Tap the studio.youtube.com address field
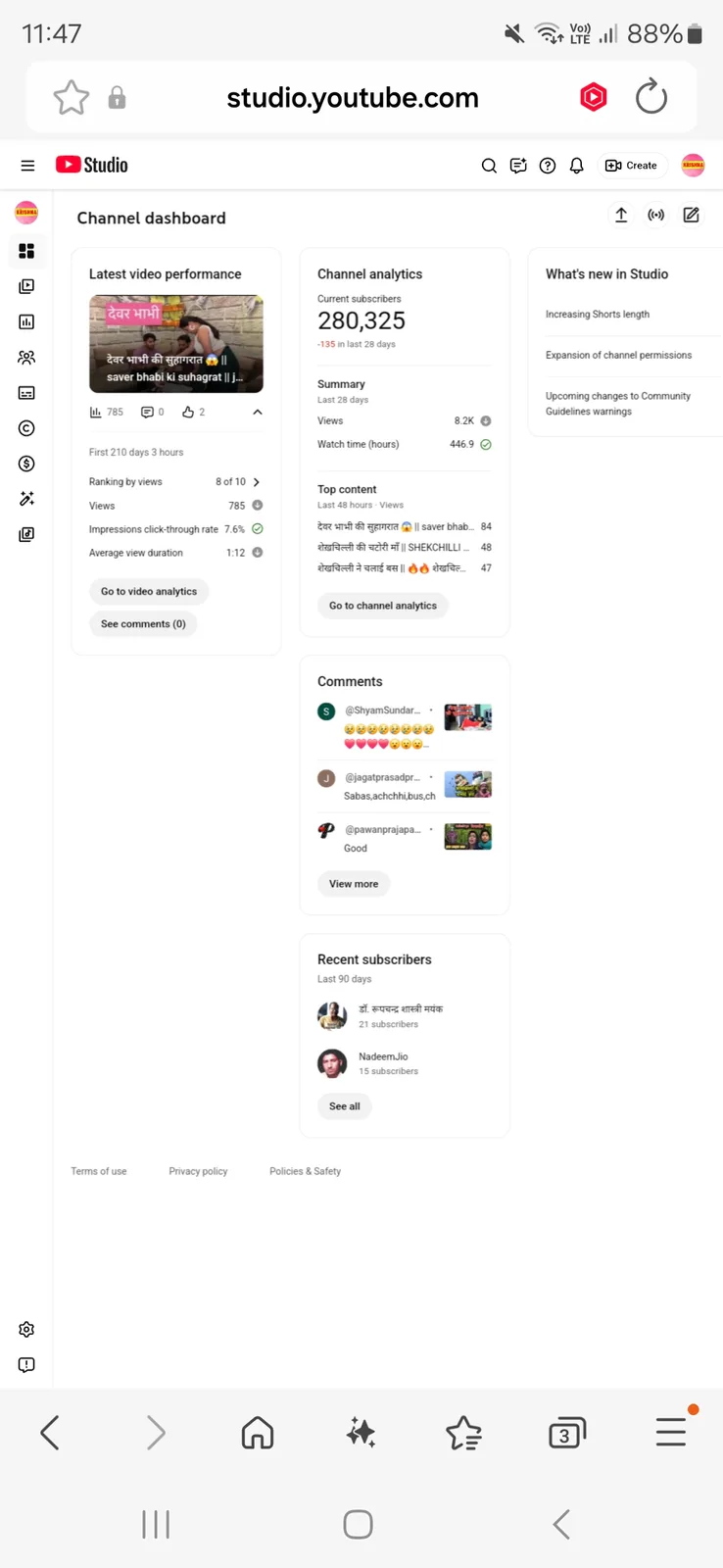This screenshot has height=1568, width=723. pyautogui.click(x=353, y=98)
